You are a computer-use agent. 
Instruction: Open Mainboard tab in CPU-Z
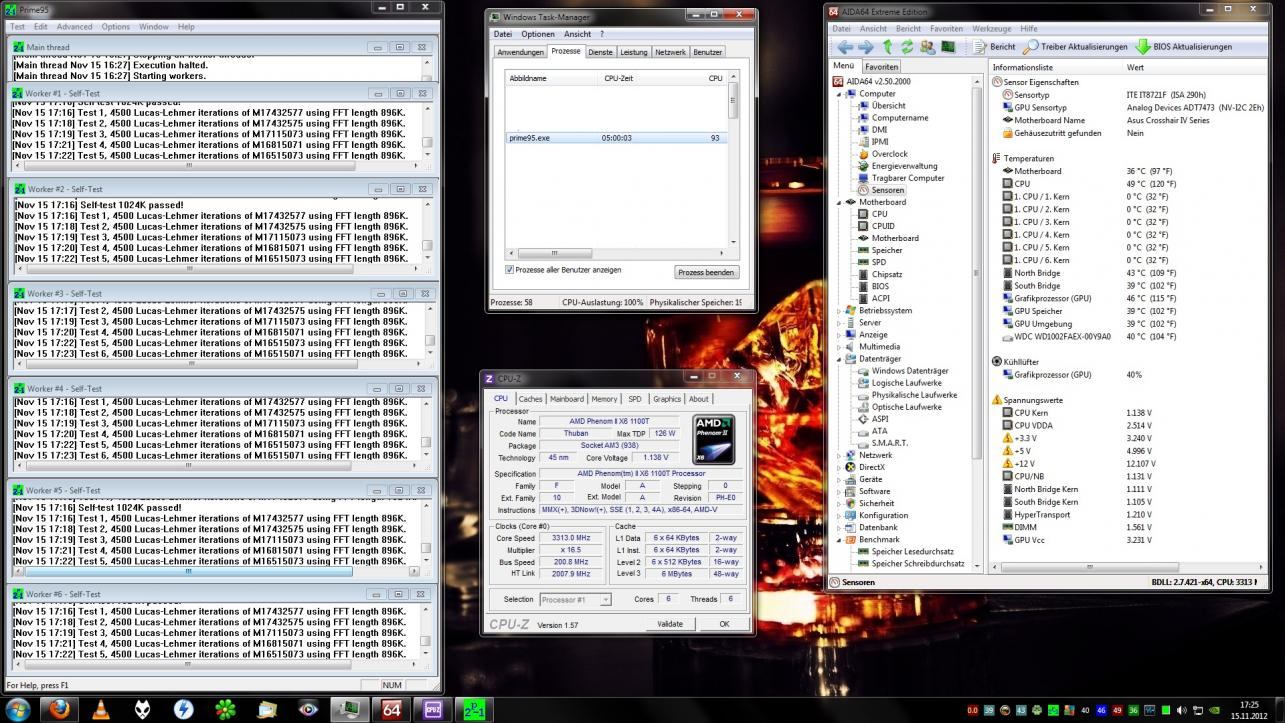click(567, 399)
